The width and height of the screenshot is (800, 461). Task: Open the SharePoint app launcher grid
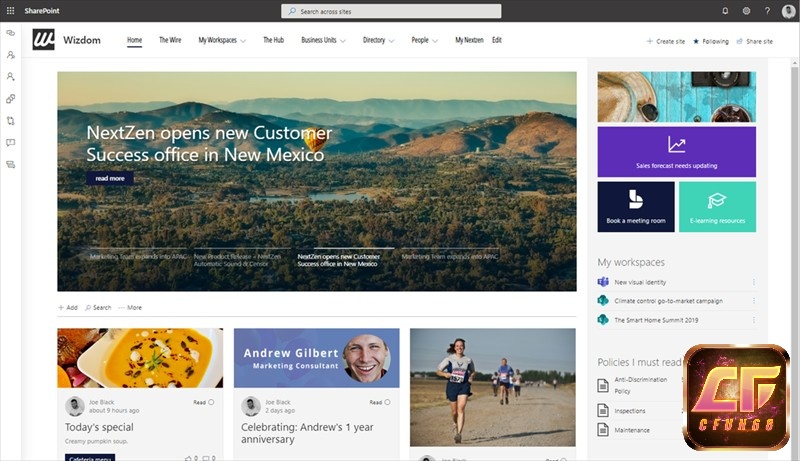(10, 11)
